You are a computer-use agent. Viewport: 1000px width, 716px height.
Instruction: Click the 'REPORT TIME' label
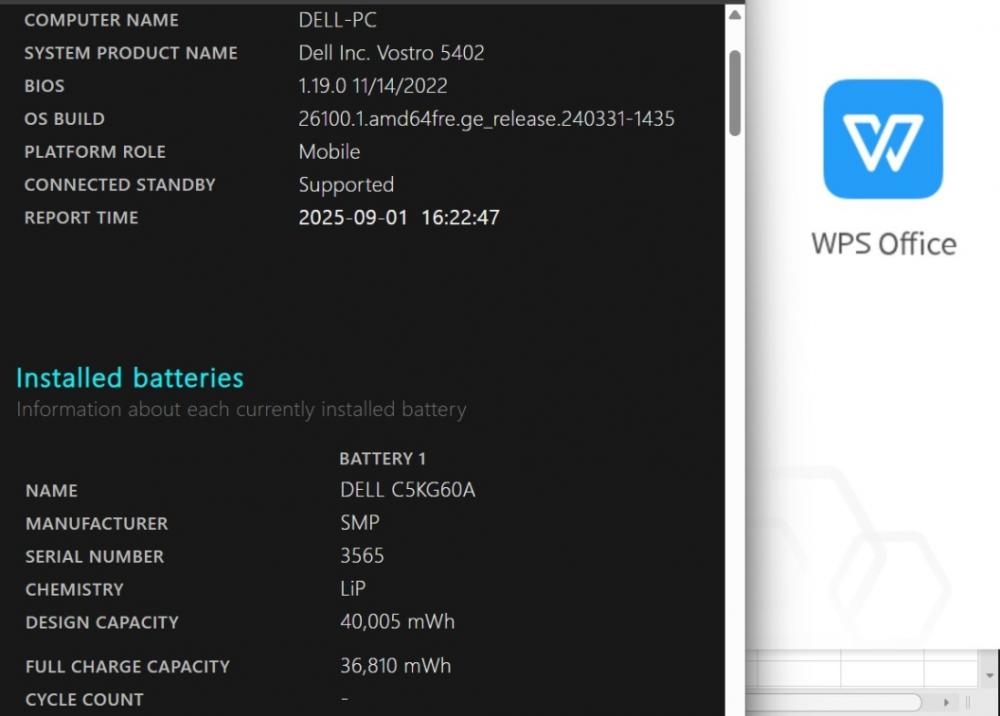click(81, 218)
